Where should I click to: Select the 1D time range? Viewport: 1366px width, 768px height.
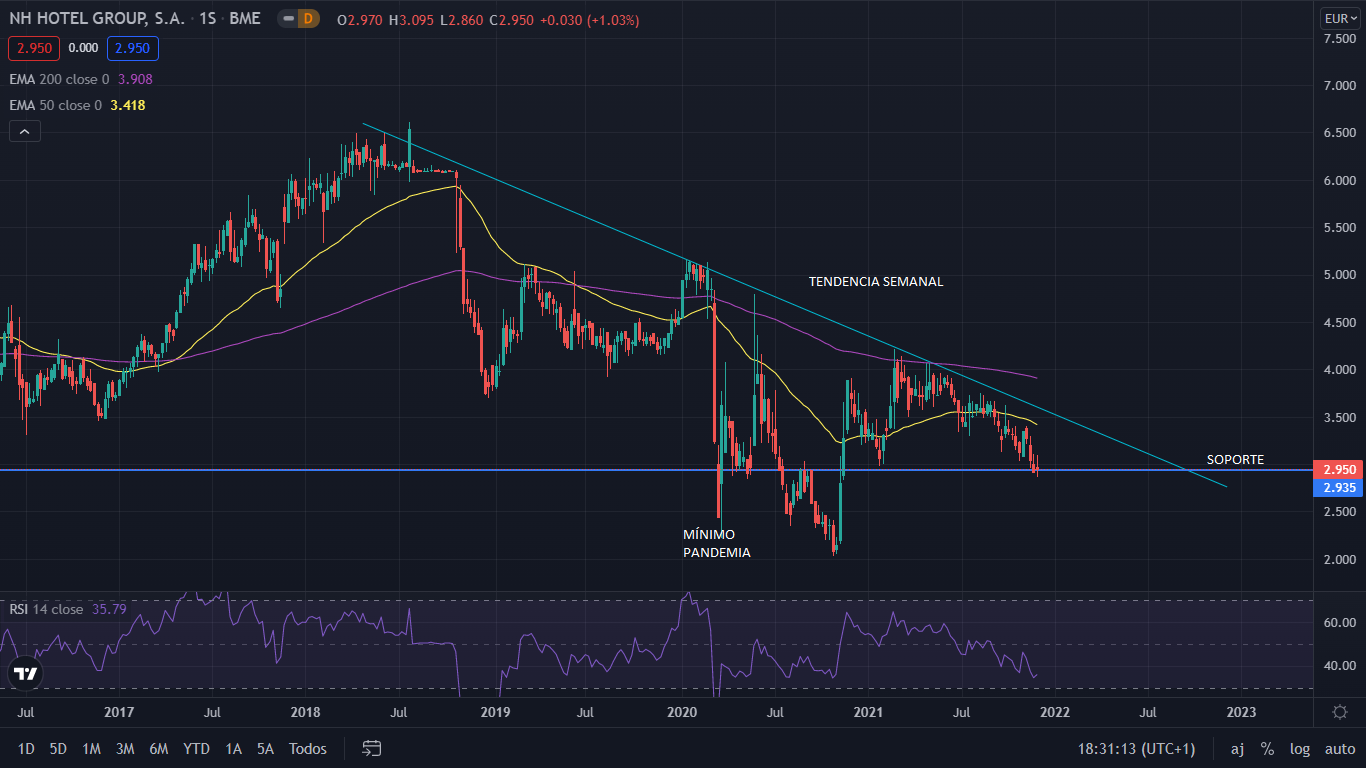tap(26, 748)
